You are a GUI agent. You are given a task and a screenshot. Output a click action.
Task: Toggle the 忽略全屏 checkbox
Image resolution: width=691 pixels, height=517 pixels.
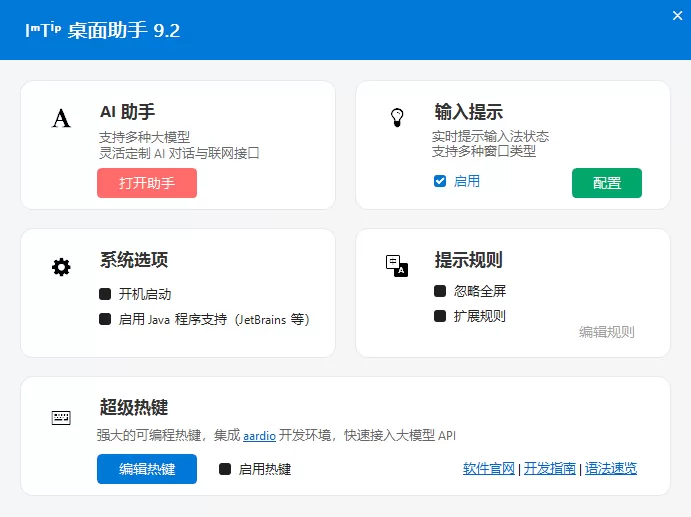(440, 291)
